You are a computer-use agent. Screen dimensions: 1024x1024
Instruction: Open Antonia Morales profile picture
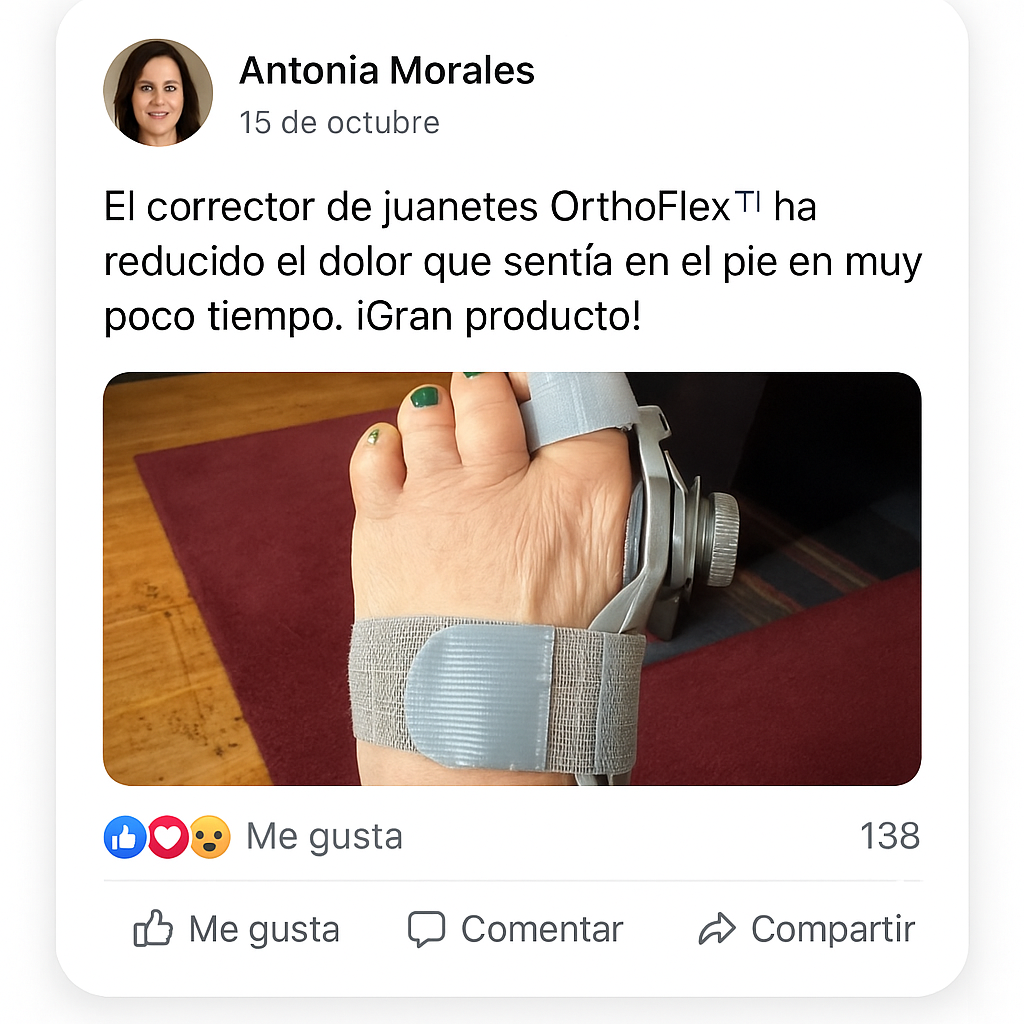coord(158,92)
